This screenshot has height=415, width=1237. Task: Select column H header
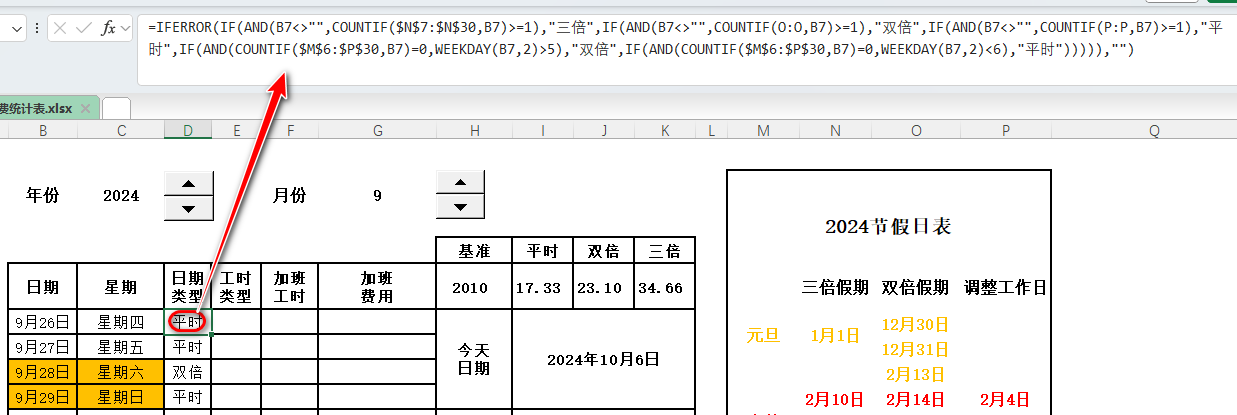[x=474, y=131]
